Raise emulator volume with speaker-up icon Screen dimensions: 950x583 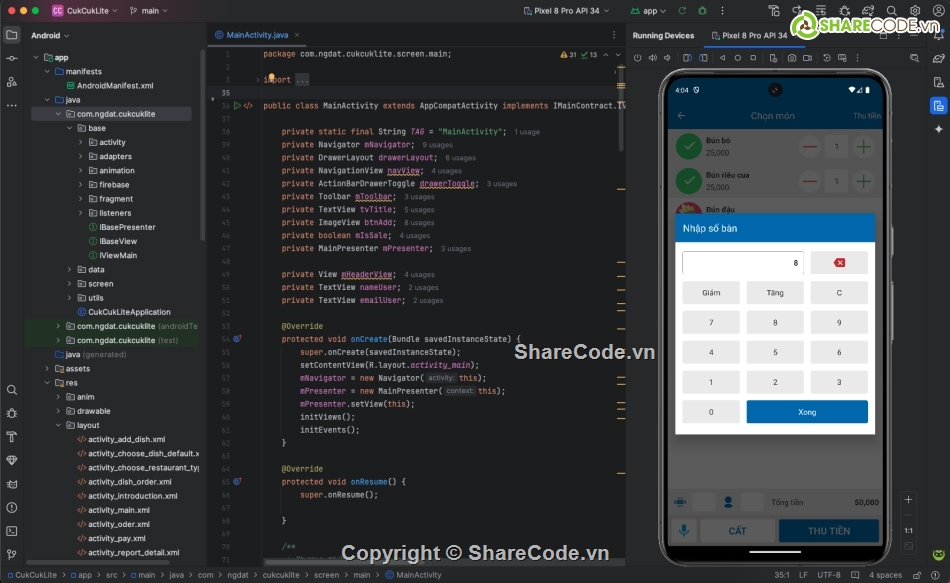[653, 58]
